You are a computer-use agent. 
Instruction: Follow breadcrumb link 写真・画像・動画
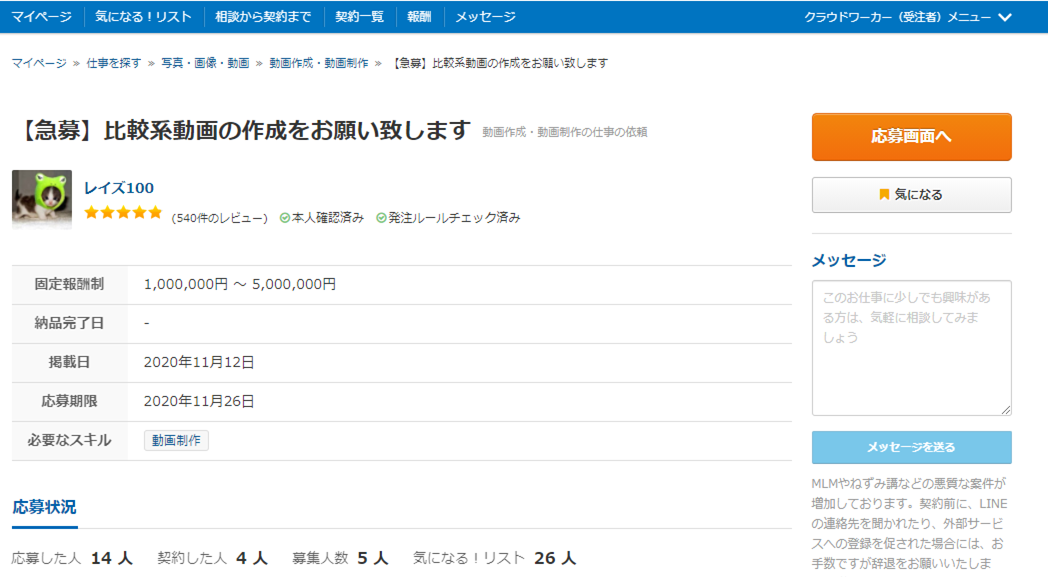tap(205, 63)
